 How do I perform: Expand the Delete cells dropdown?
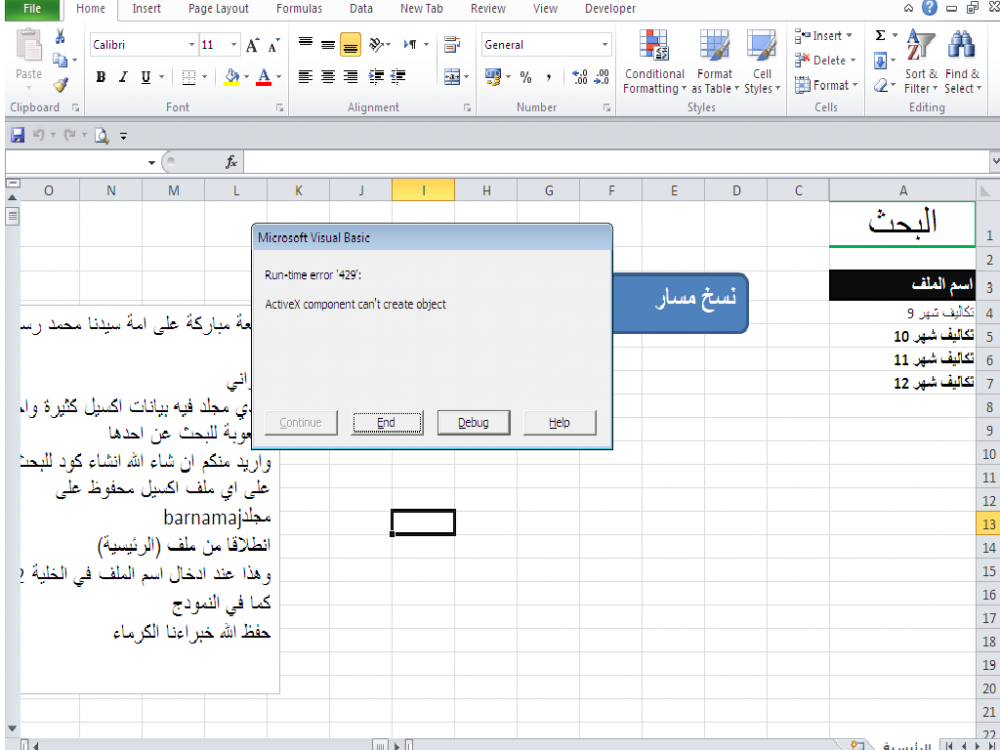[x=853, y=61]
